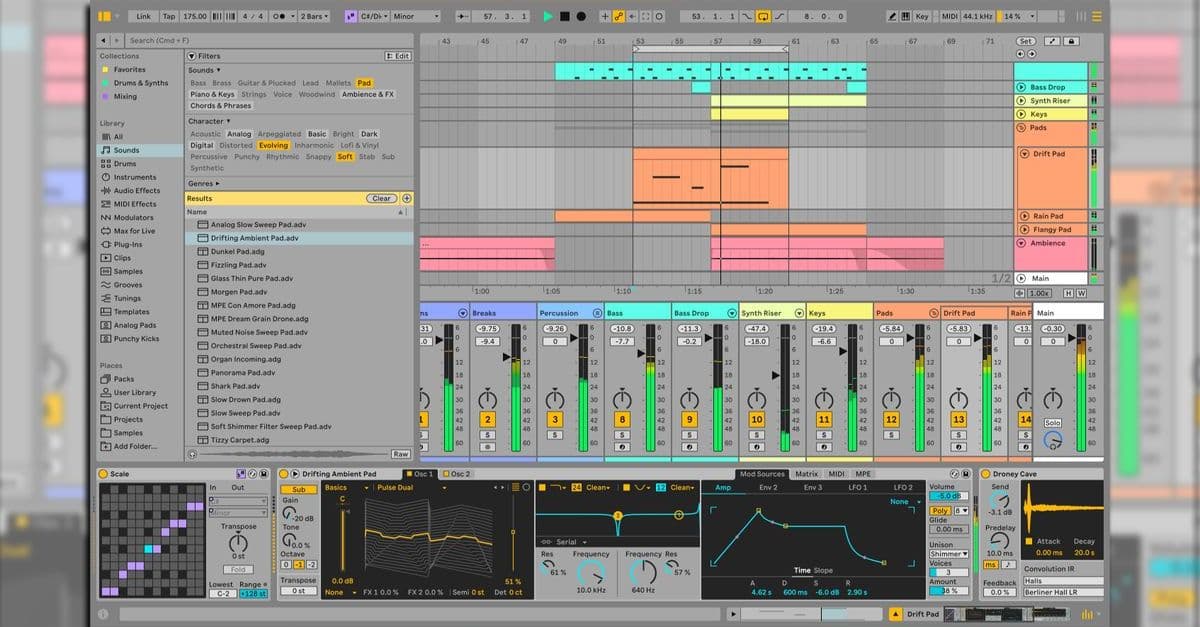The height and width of the screenshot is (627, 1200).
Task: Click the hot-swap icon on the Droney Cave device
Action: pyautogui.click(x=954, y=473)
